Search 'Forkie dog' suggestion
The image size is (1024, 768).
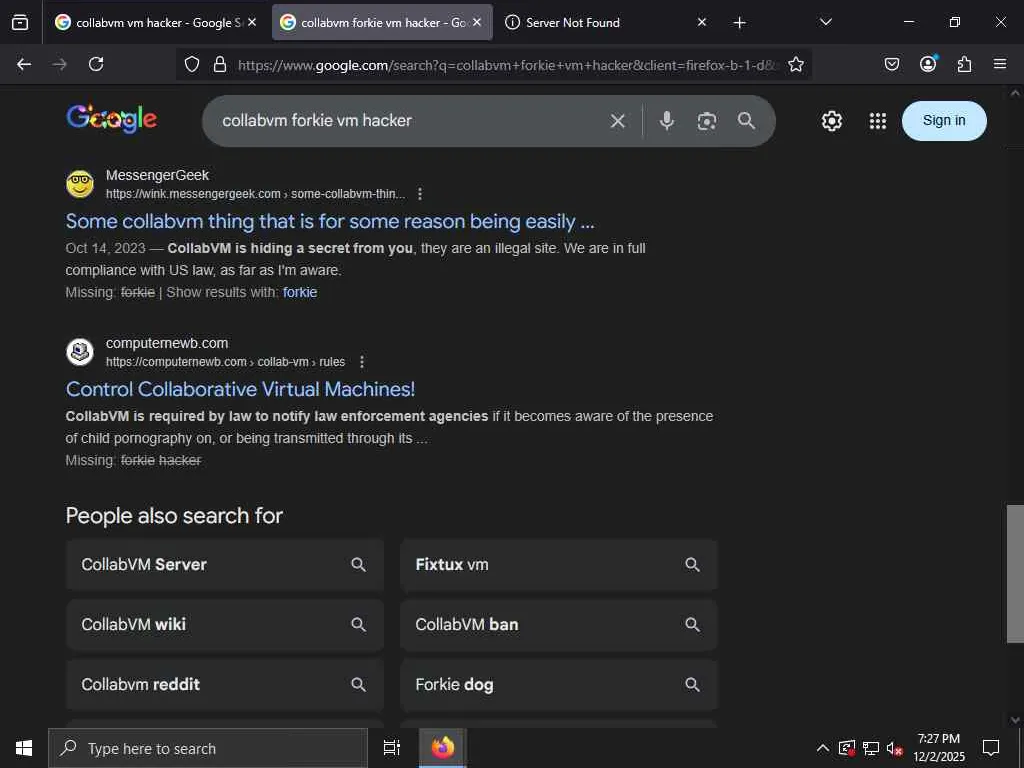(558, 685)
